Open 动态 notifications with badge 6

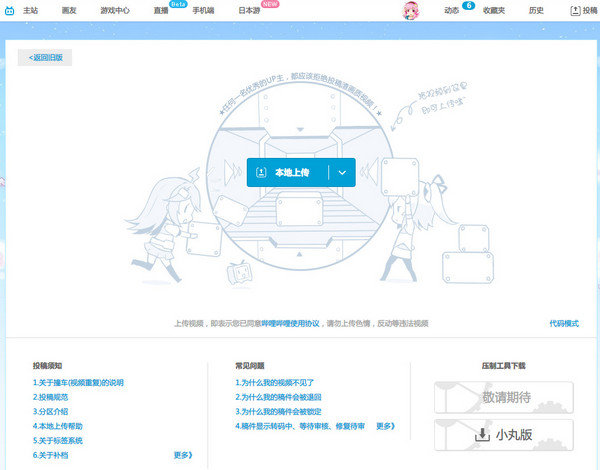click(x=451, y=10)
